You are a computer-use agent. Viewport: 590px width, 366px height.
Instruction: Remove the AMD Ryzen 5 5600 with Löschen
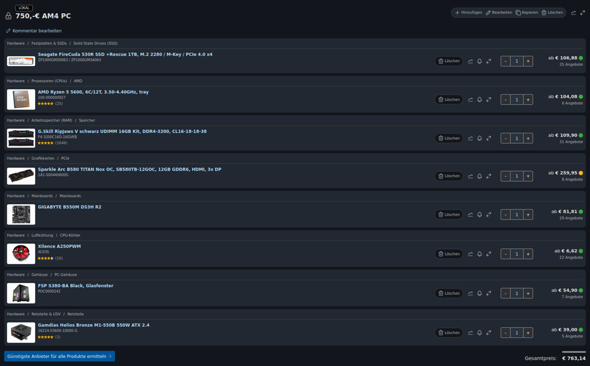coord(449,100)
